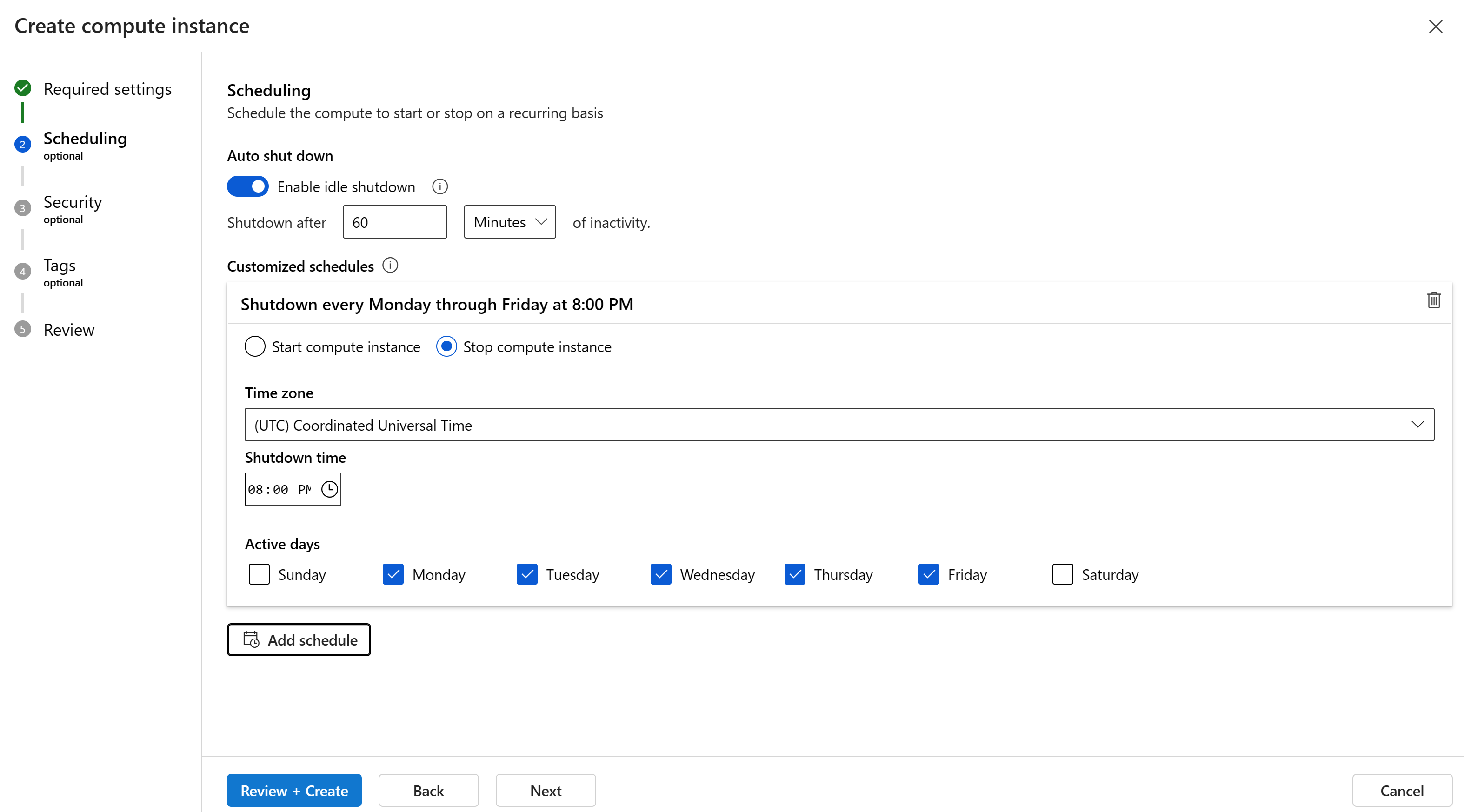1464x812 pixels.
Task: Click the 'Active days' label
Action: [282, 545]
